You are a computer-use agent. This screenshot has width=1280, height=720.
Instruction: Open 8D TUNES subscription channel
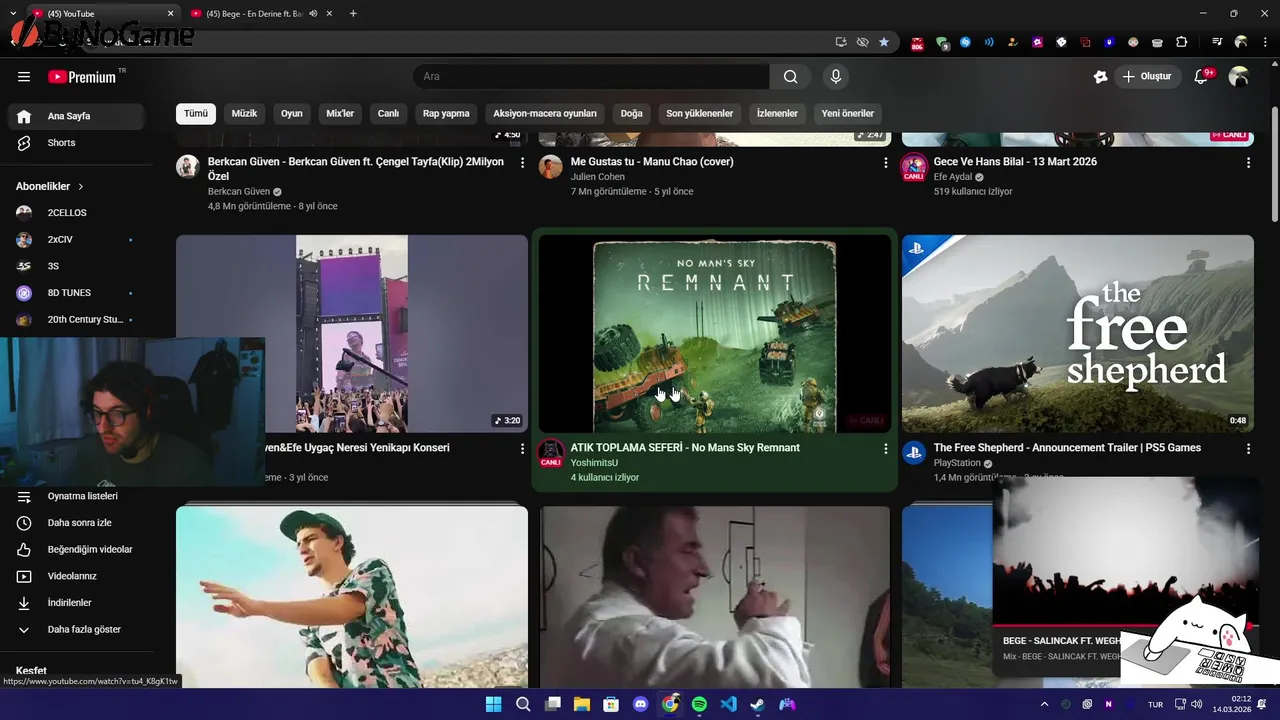pos(76,293)
